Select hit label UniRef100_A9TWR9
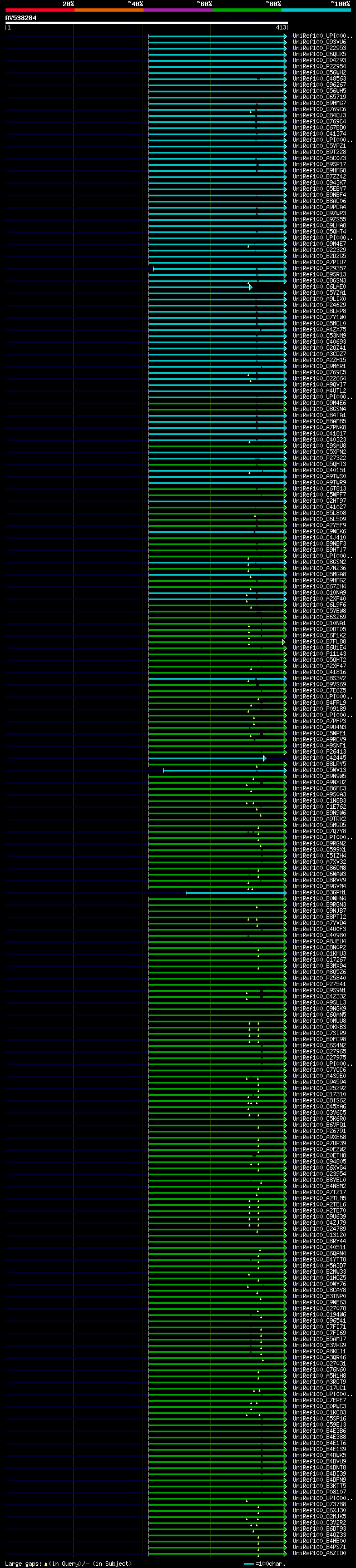Image resolution: width=356 pixels, height=1568 pixels. point(319,483)
